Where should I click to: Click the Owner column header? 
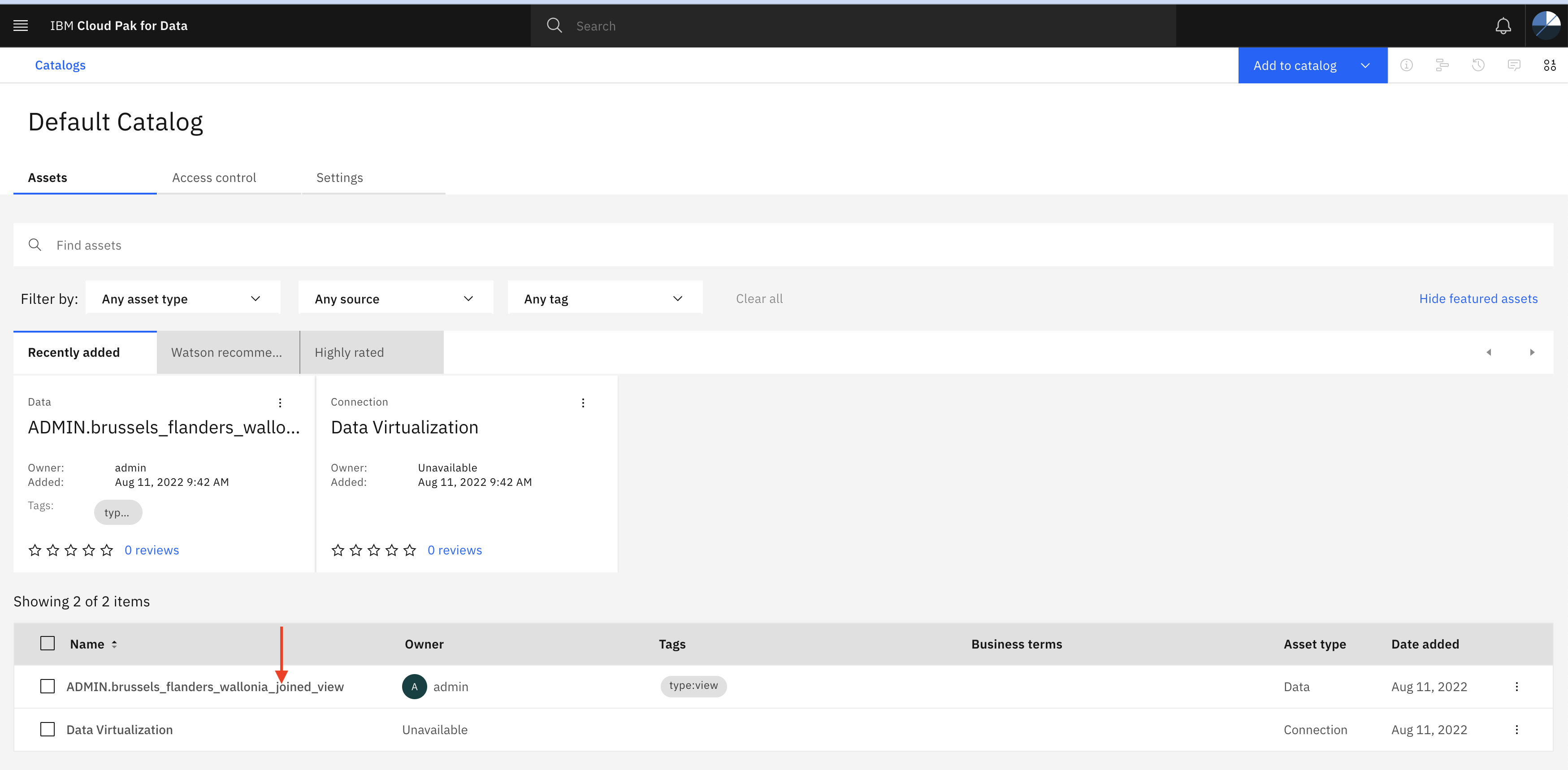tap(424, 644)
